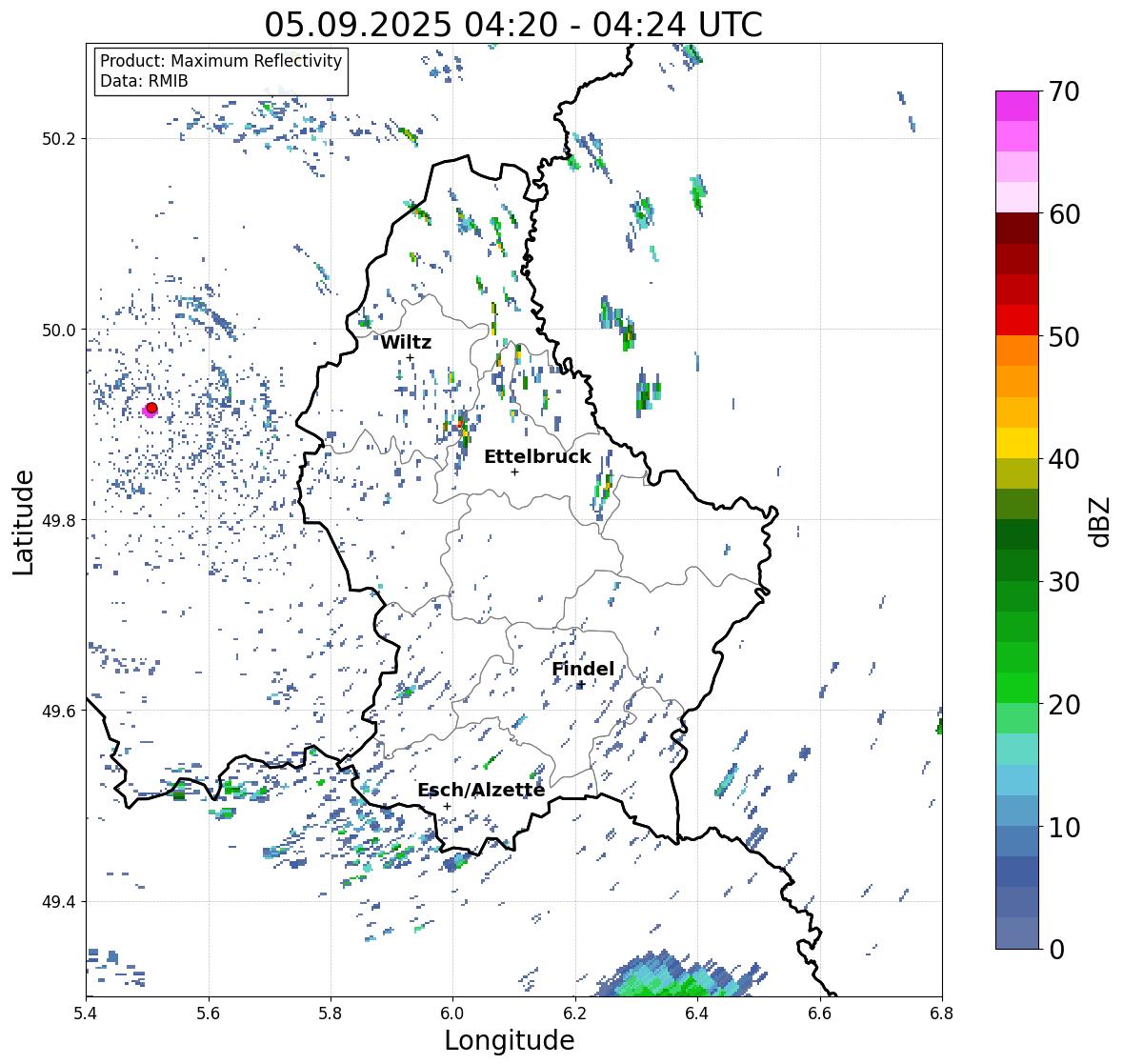Click the 49.6 latitude tick label

(x=59, y=711)
